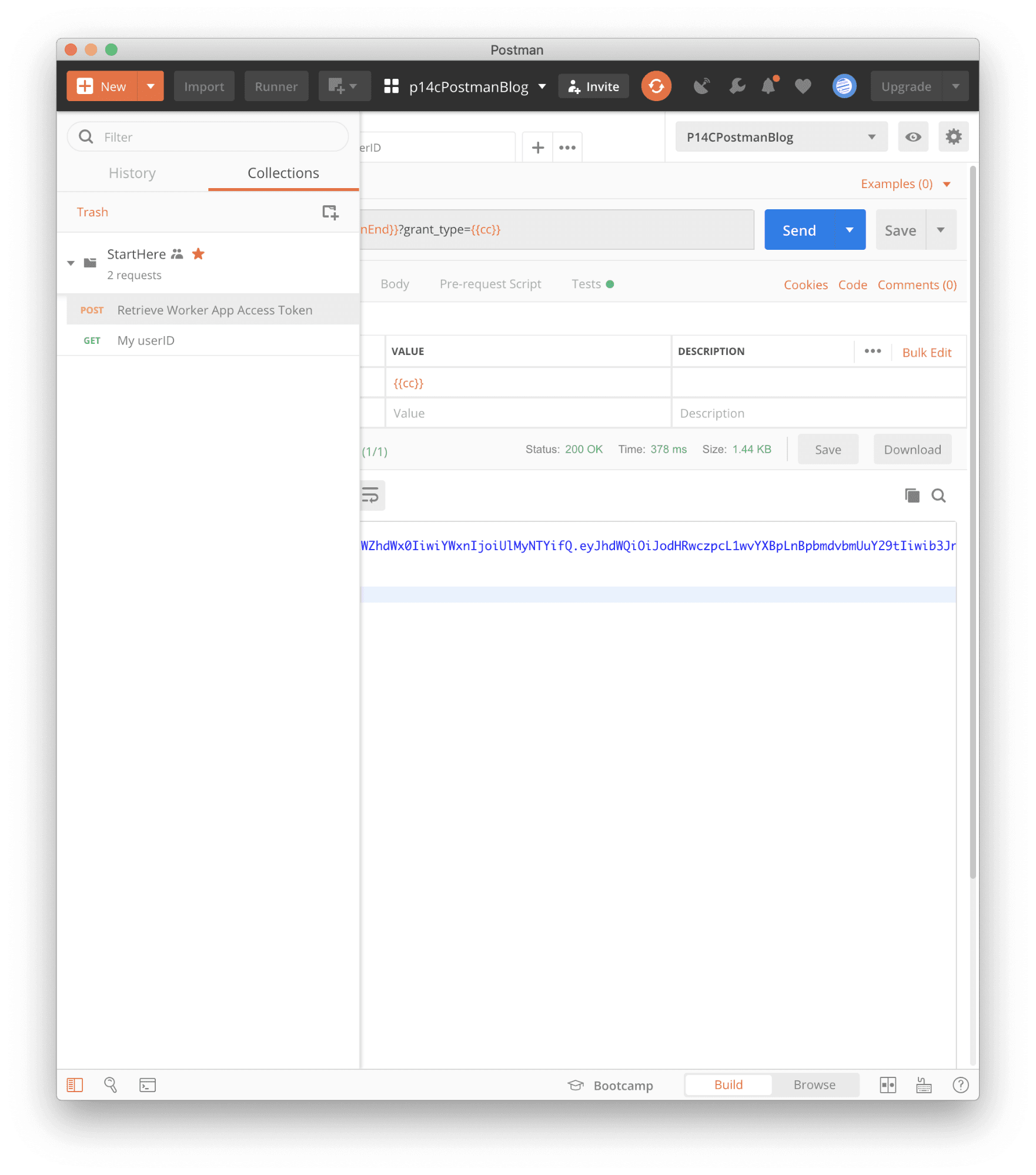
Task: Open the new window dropdown icon
Action: (x=344, y=86)
